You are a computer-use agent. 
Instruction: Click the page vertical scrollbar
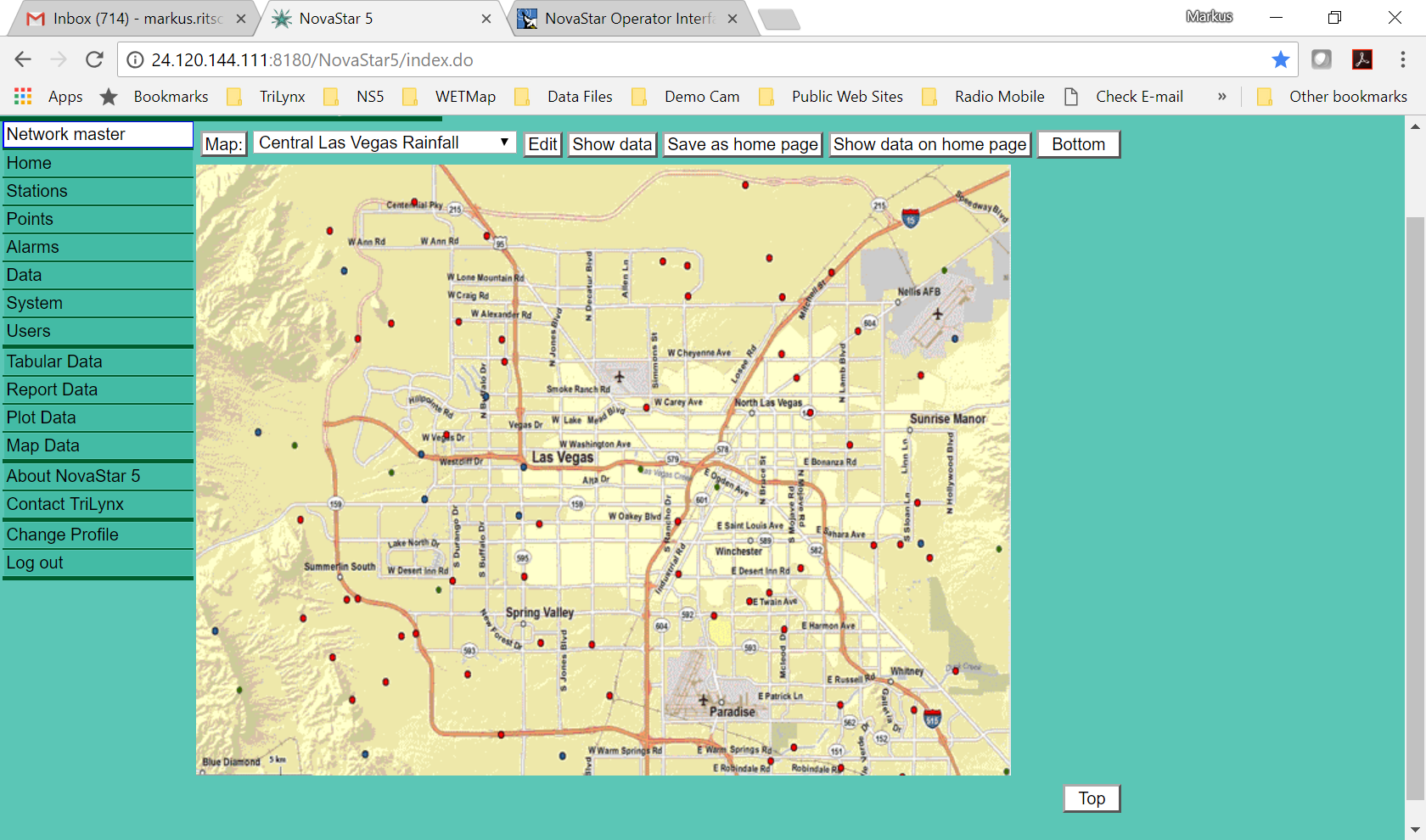(1415, 509)
